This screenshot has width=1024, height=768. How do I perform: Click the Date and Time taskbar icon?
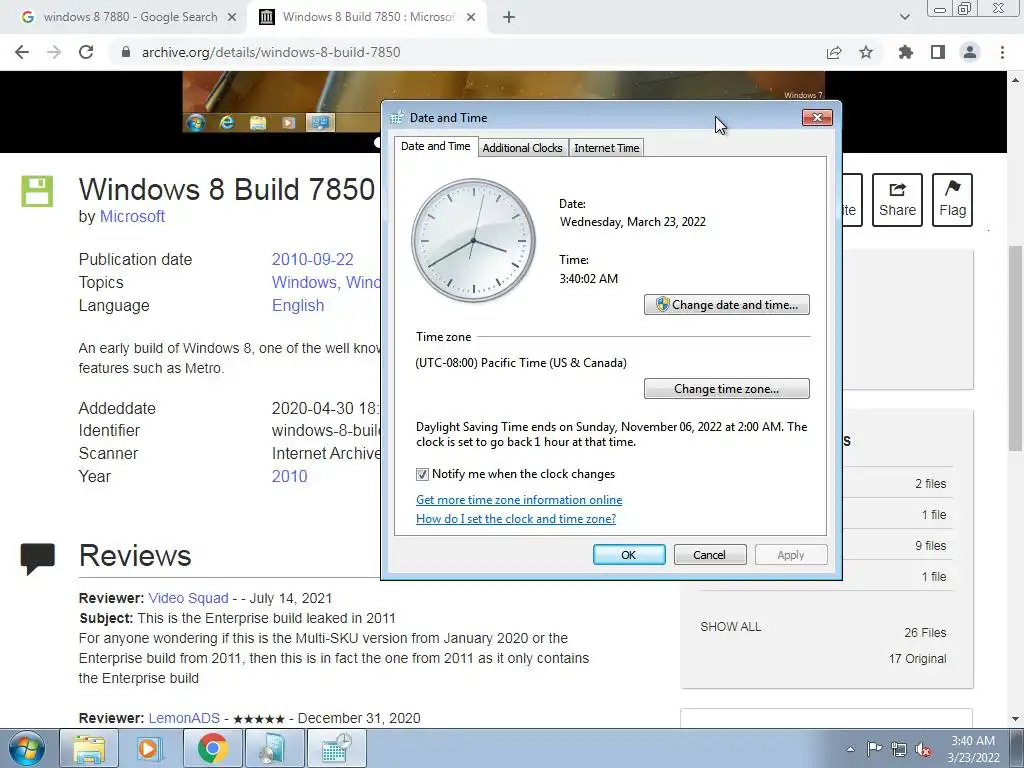click(337, 748)
